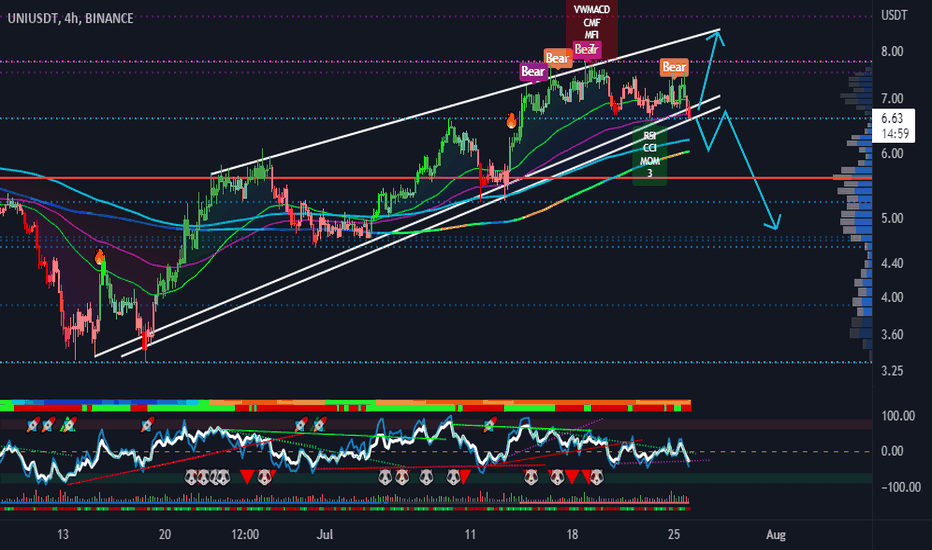Click the last panda marker in the oscillator row
This screenshot has width=932, height=550.
coord(597,476)
